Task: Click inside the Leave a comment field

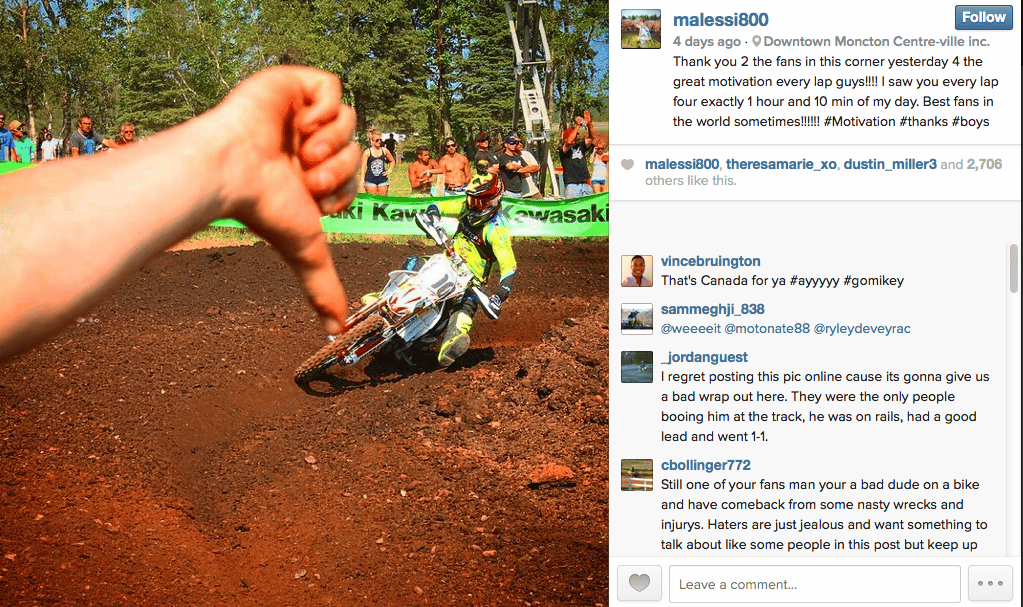Action: pyautogui.click(x=815, y=584)
